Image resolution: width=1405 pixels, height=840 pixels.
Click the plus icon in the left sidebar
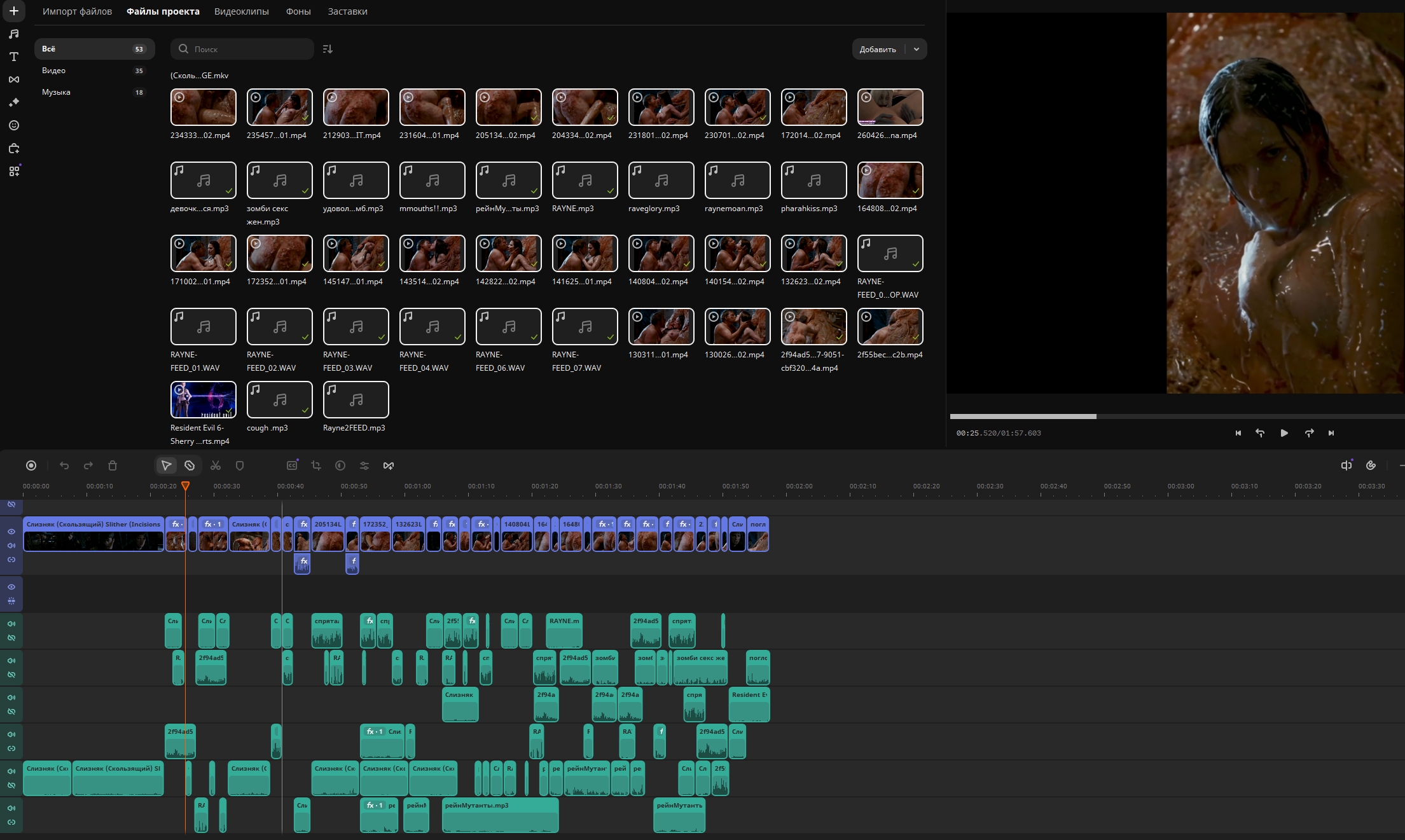pos(14,11)
